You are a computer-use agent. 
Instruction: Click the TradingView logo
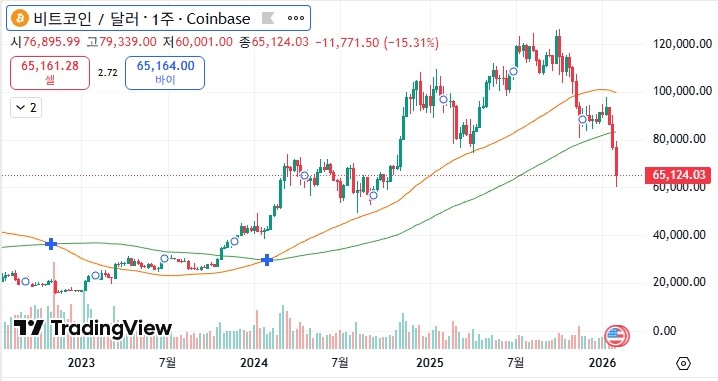tap(93, 328)
